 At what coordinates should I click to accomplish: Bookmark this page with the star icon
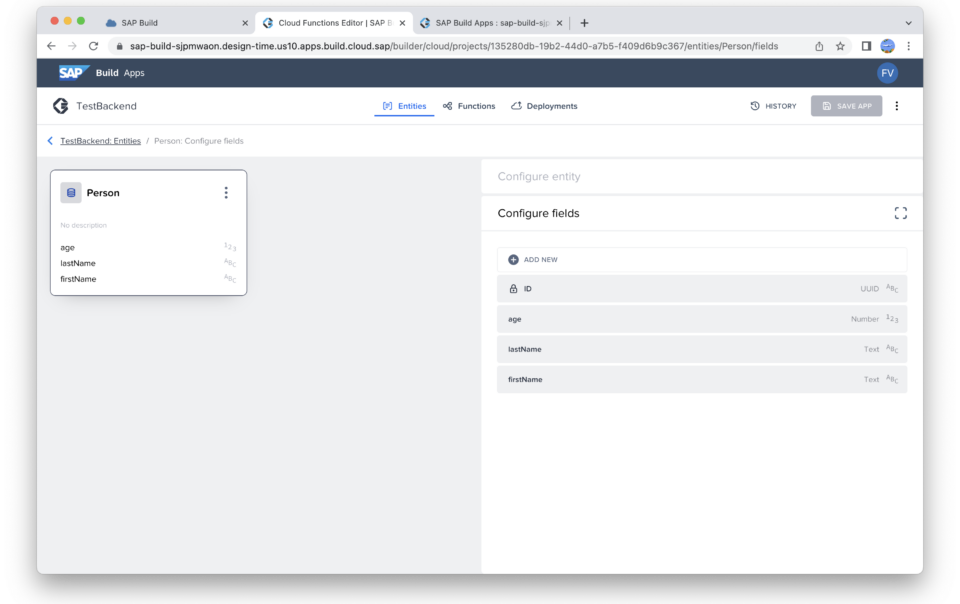[x=840, y=46]
